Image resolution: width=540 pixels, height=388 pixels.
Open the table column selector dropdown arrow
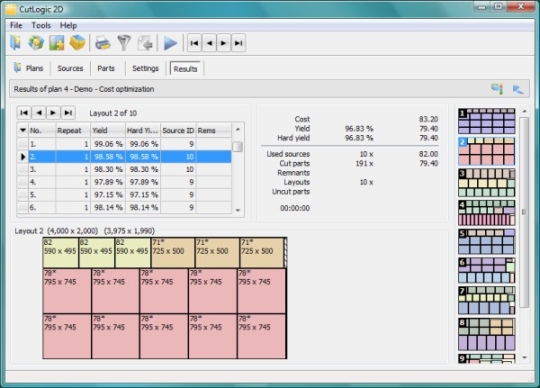pos(23,130)
